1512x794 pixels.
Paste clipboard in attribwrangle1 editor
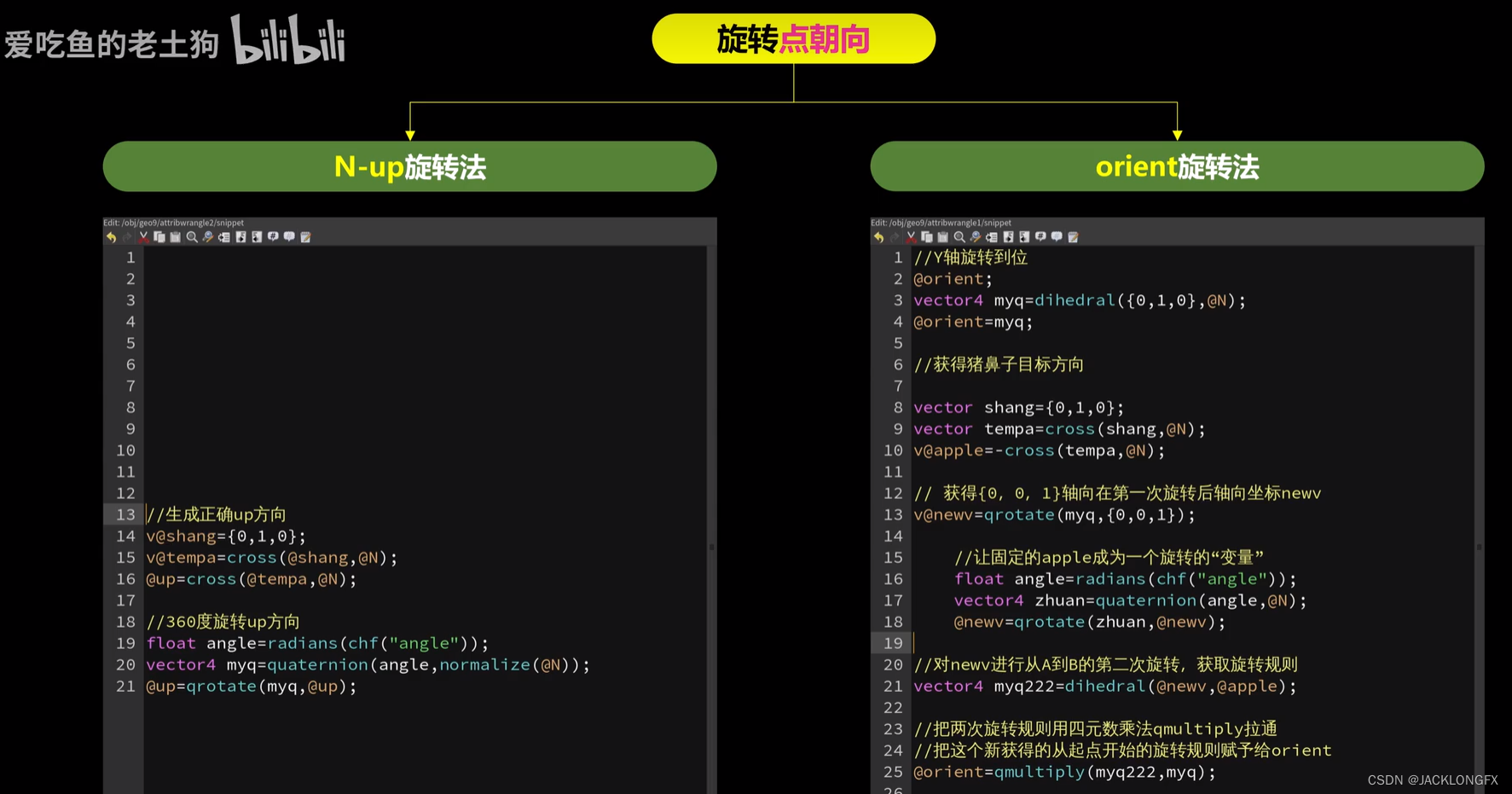pos(943,237)
